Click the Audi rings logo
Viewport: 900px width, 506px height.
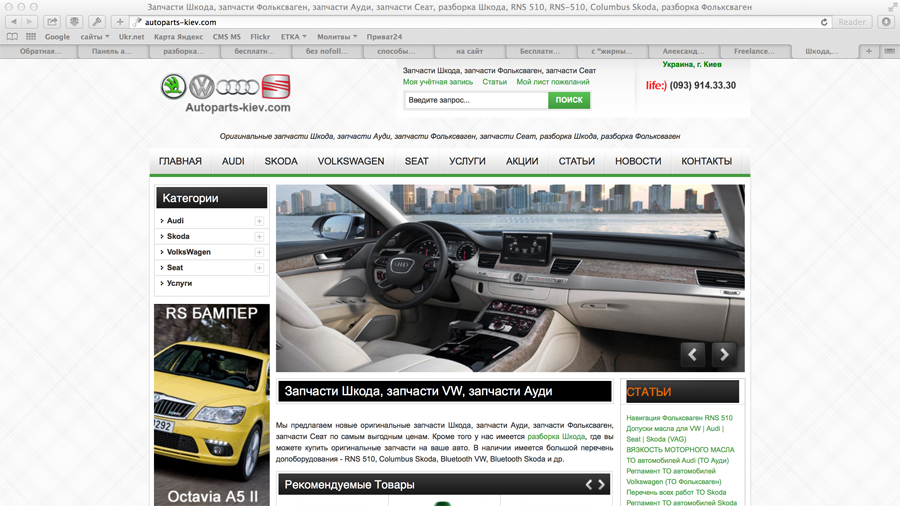click(x=238, y=87)
